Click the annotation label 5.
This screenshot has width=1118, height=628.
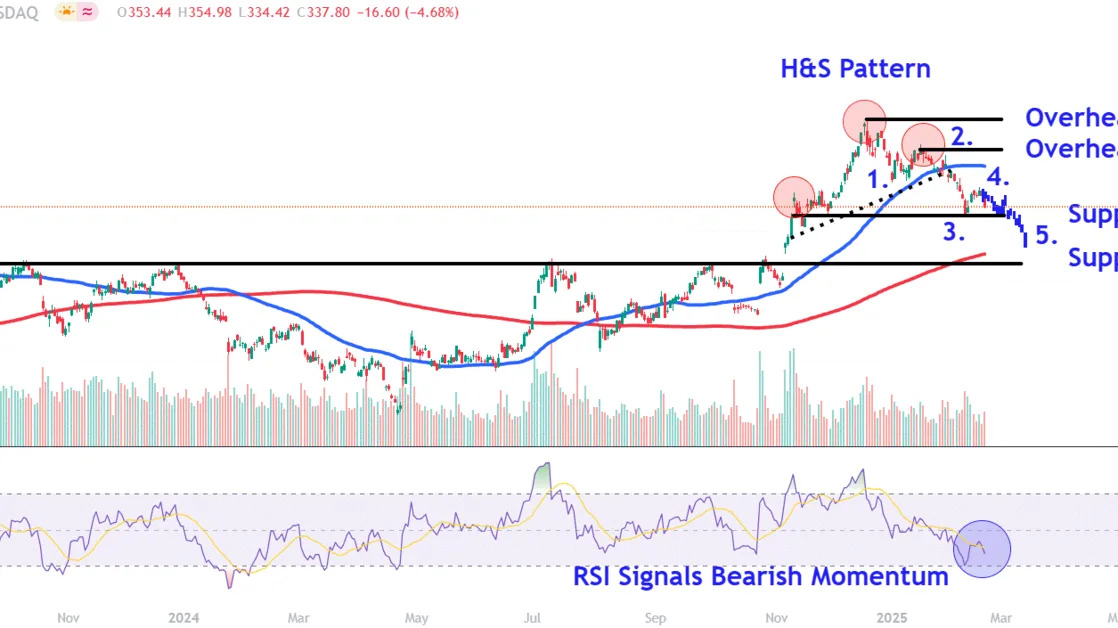(1046, 235)
